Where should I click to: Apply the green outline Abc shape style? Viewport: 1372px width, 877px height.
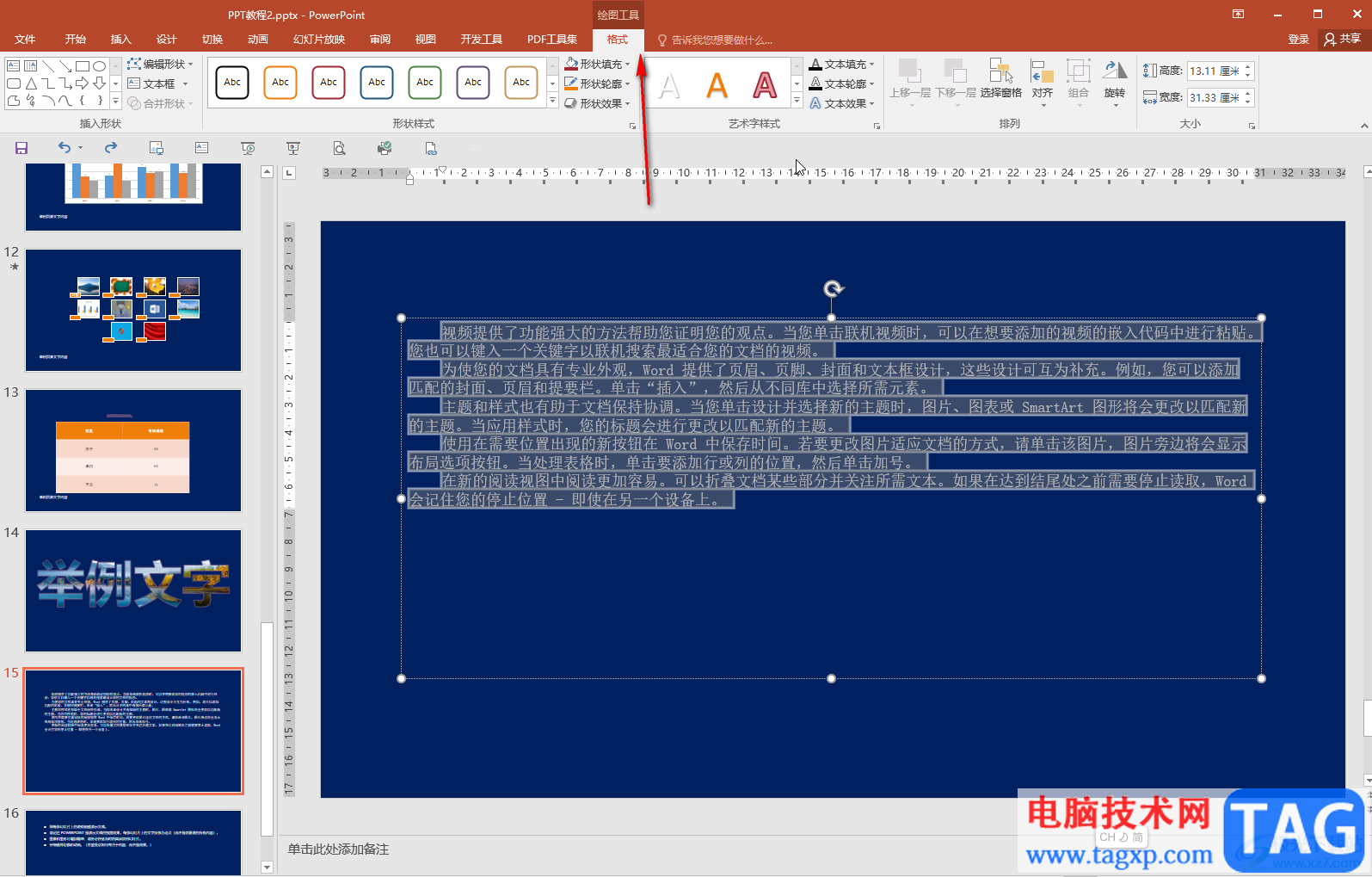[x=425, y=83]
